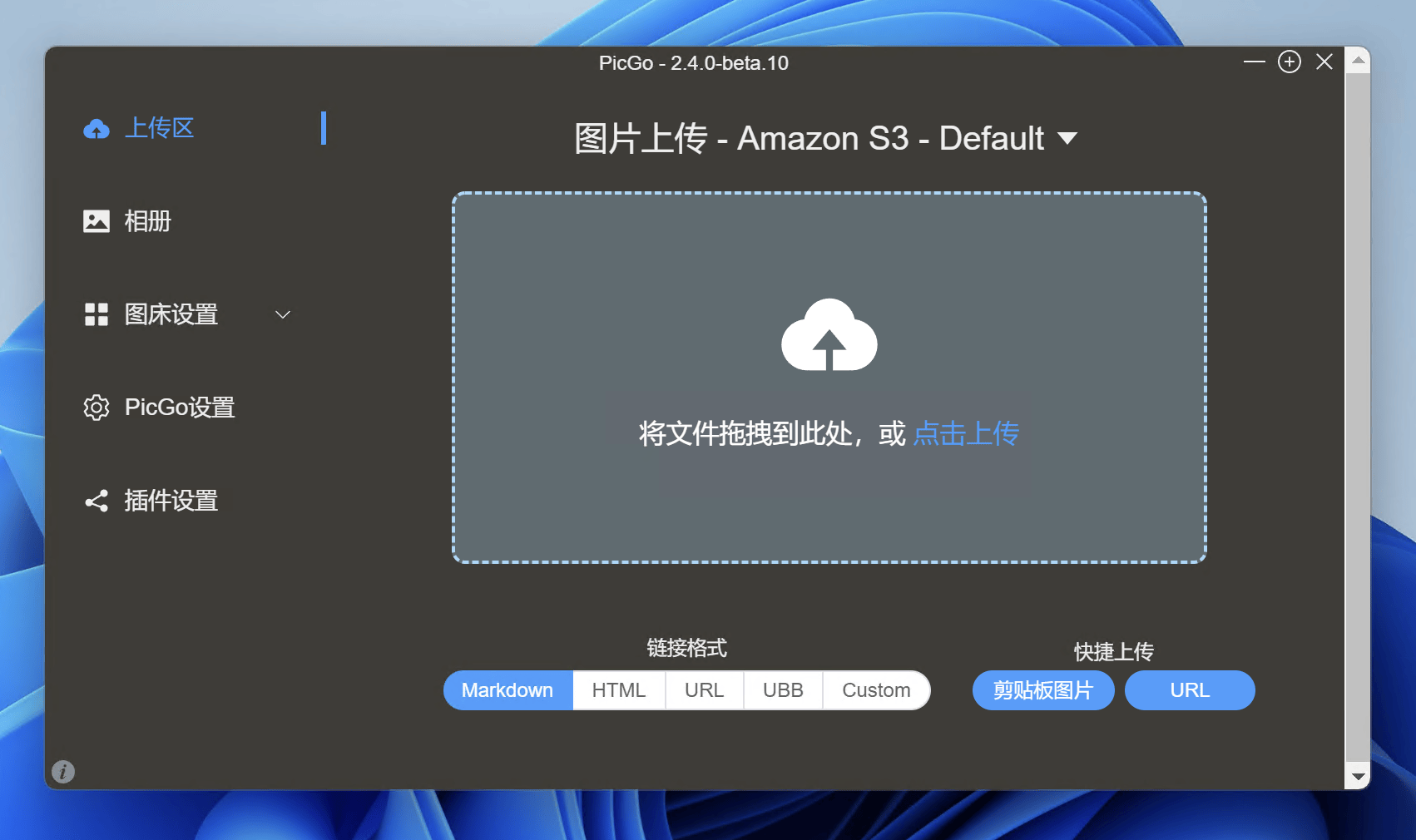This screenshot has height=840, width=1416.
Task: Click the large cloud upload icon in drop zone
Action: click(829, 335)
